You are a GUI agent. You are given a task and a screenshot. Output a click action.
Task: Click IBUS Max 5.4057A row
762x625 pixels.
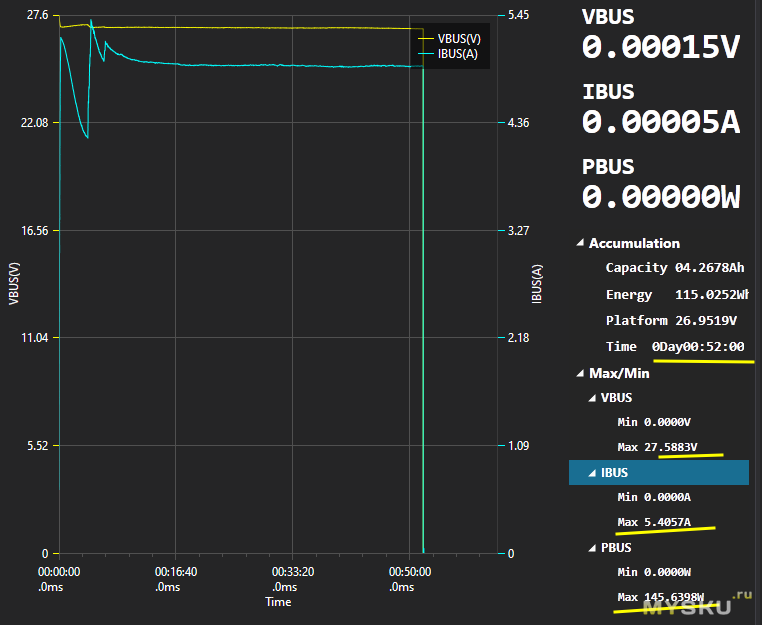[x=654, y=522]
